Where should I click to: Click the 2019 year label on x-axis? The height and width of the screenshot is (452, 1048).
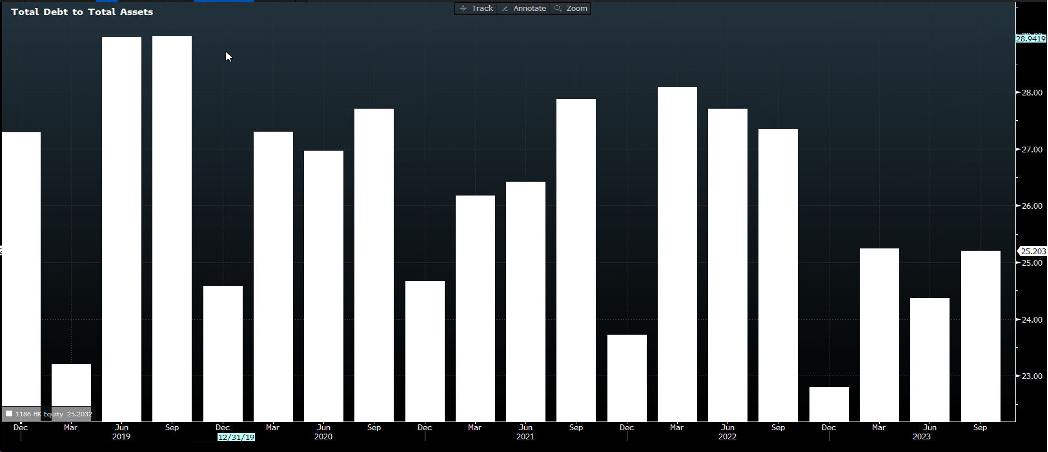point(122,437)
